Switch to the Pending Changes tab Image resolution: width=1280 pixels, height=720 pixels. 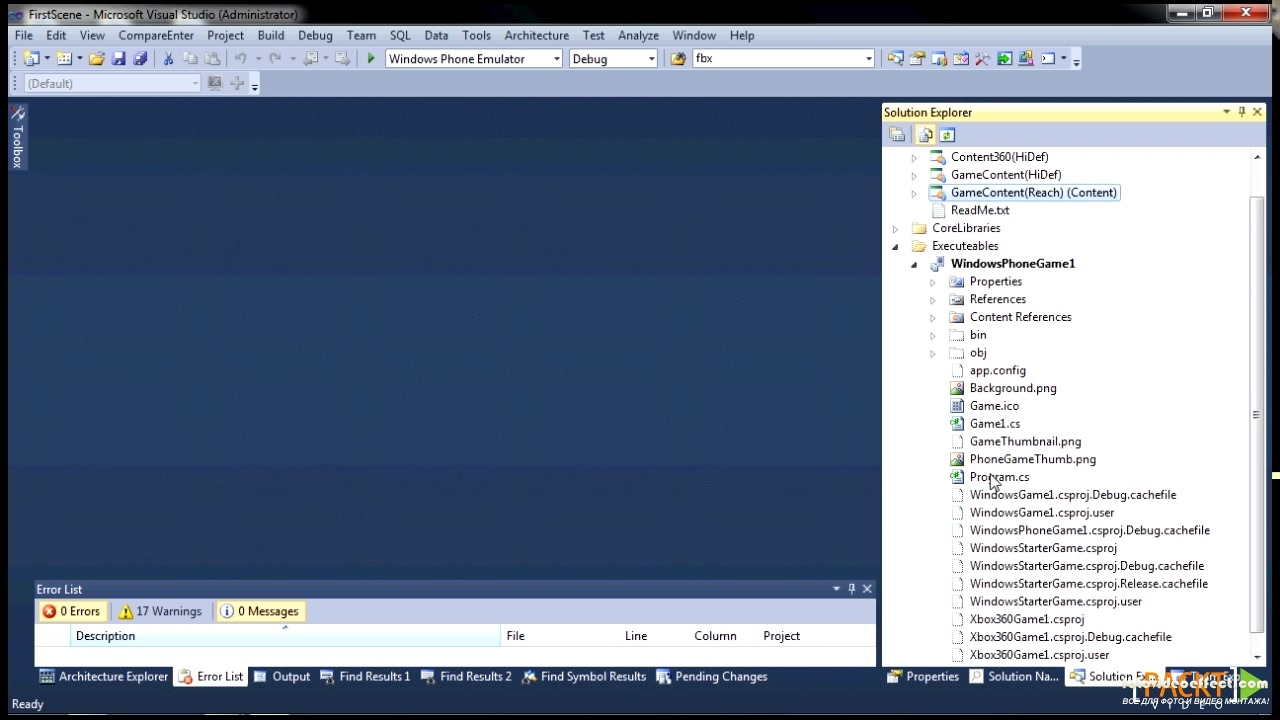tap(712, 676)
